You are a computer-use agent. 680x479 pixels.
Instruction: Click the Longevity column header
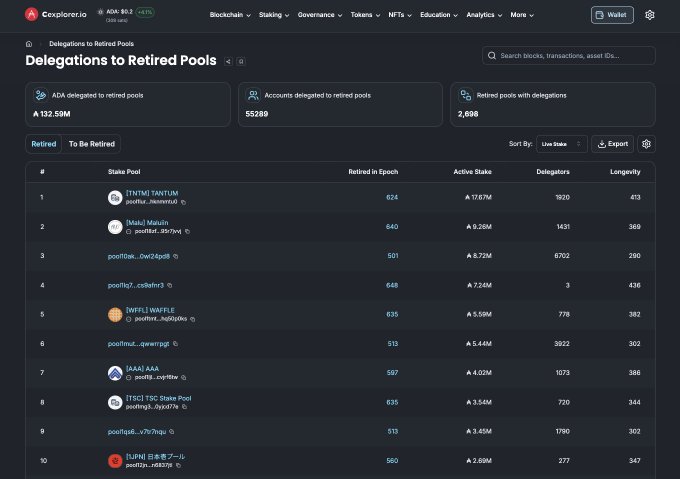pyautogui.click(x=625, y=172)
